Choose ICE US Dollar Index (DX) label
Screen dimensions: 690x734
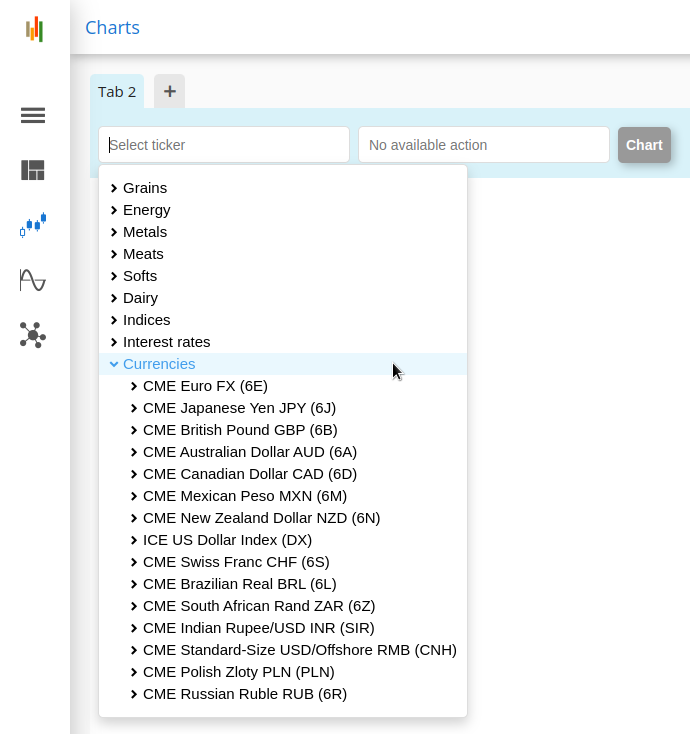coord(228,540)
